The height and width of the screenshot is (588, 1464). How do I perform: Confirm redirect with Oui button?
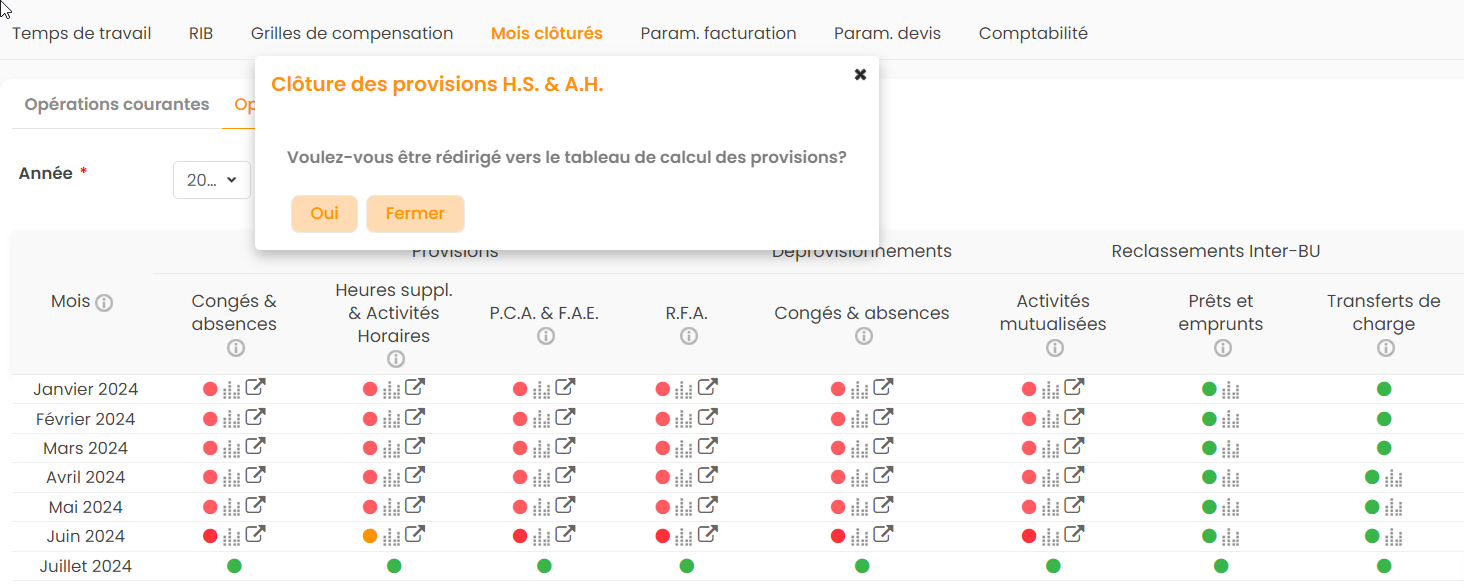coord(324,214)
